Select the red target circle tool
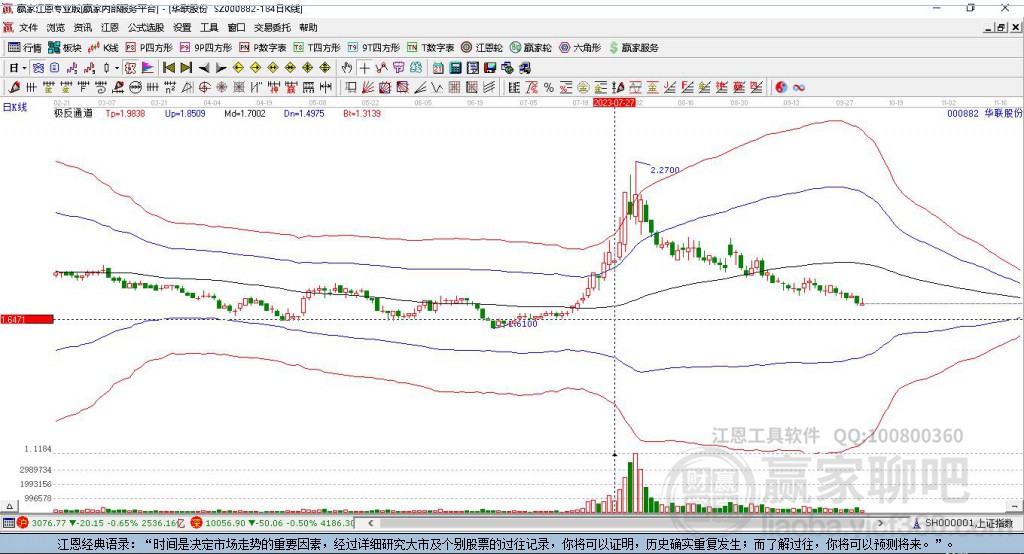1024x554 pixels. [204, 87]
